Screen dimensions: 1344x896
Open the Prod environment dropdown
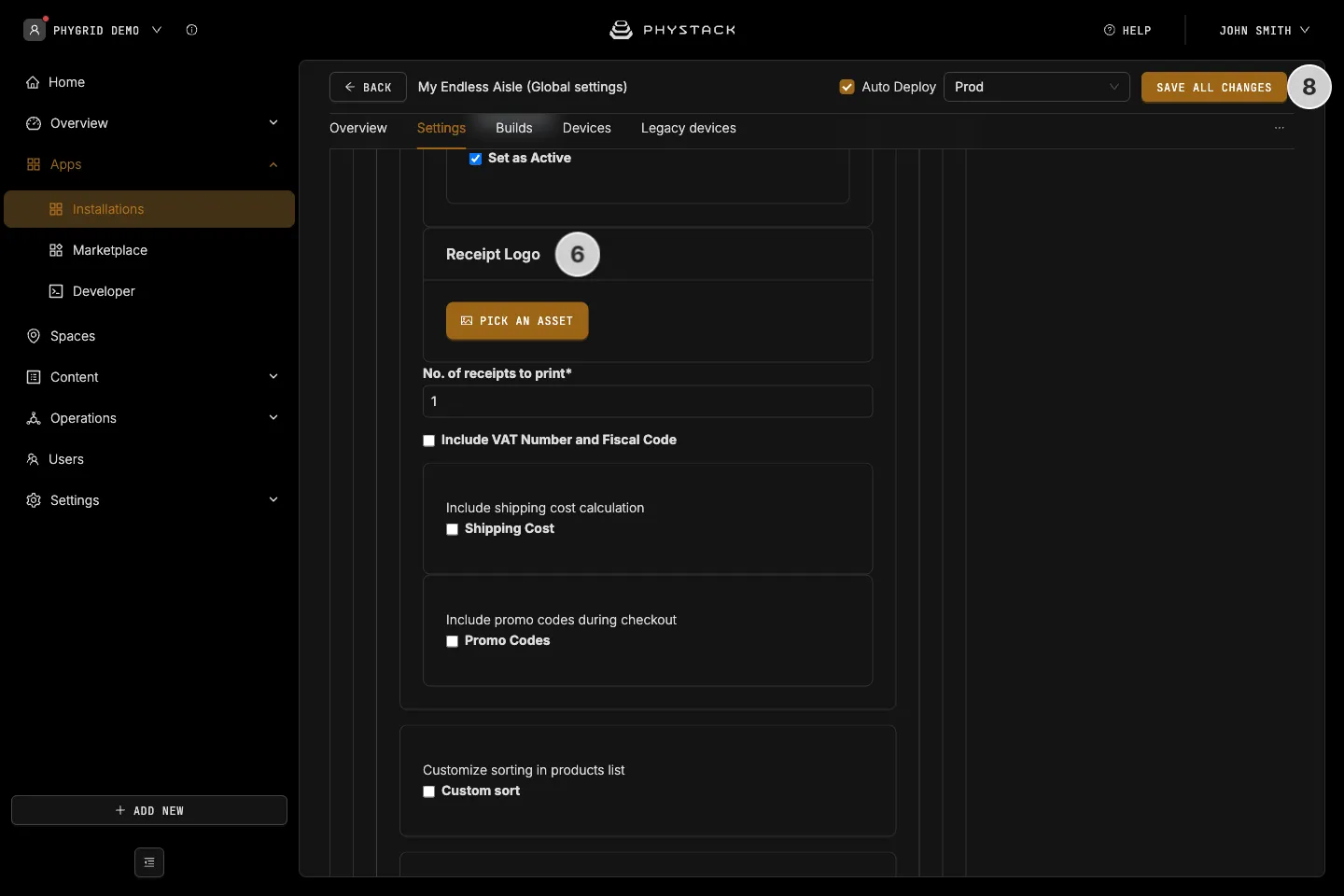pos(1037,87)
